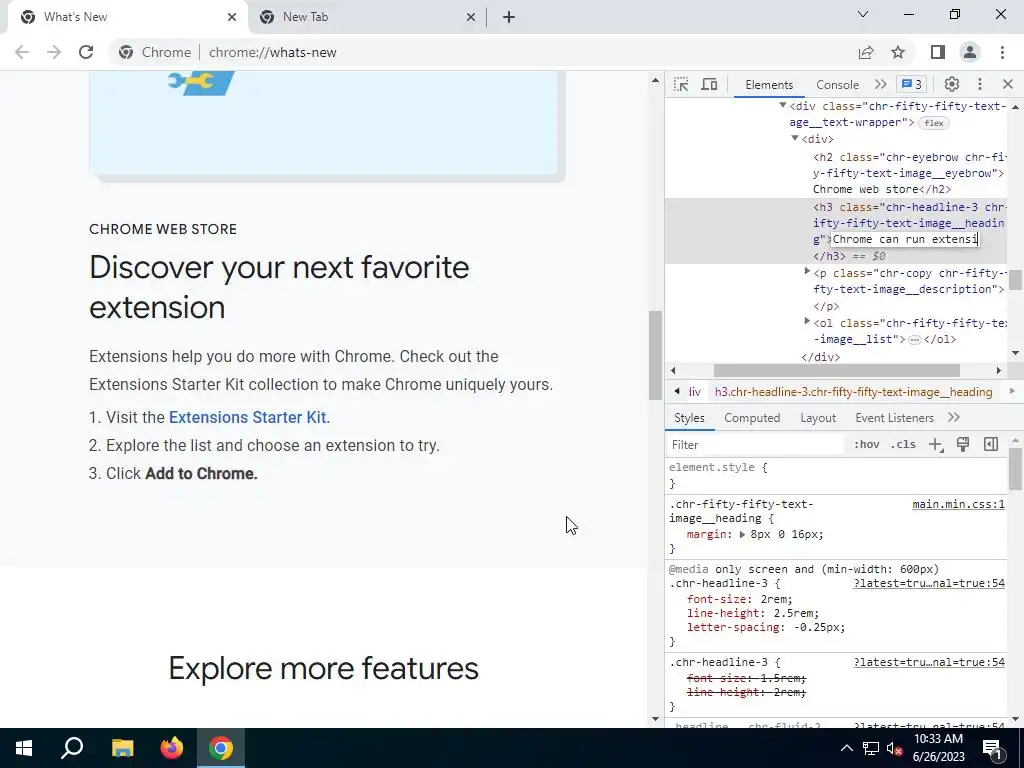Collapse the chr-fifty-fifty text-wrapper div node

click(x=782, y=105)
